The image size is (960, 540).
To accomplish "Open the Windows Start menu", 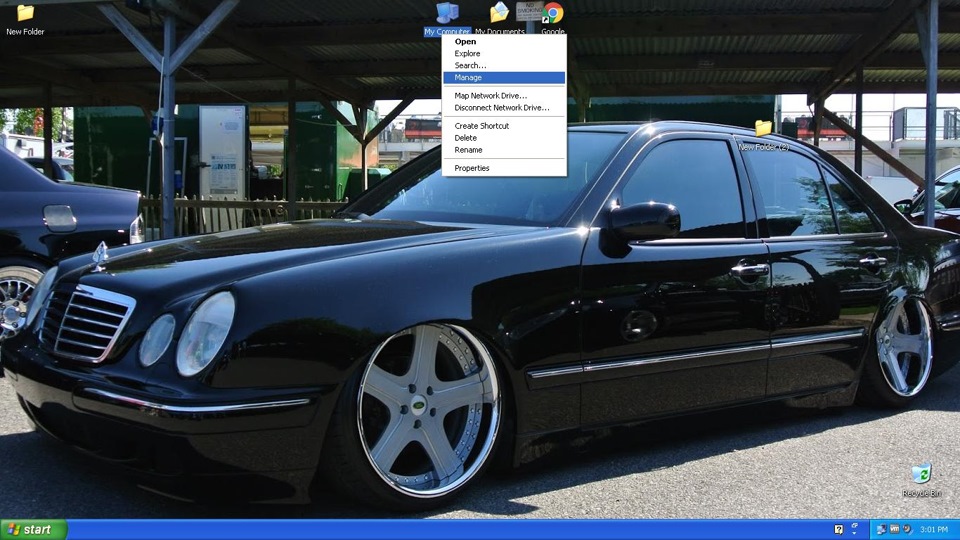I will click(33, 529).
